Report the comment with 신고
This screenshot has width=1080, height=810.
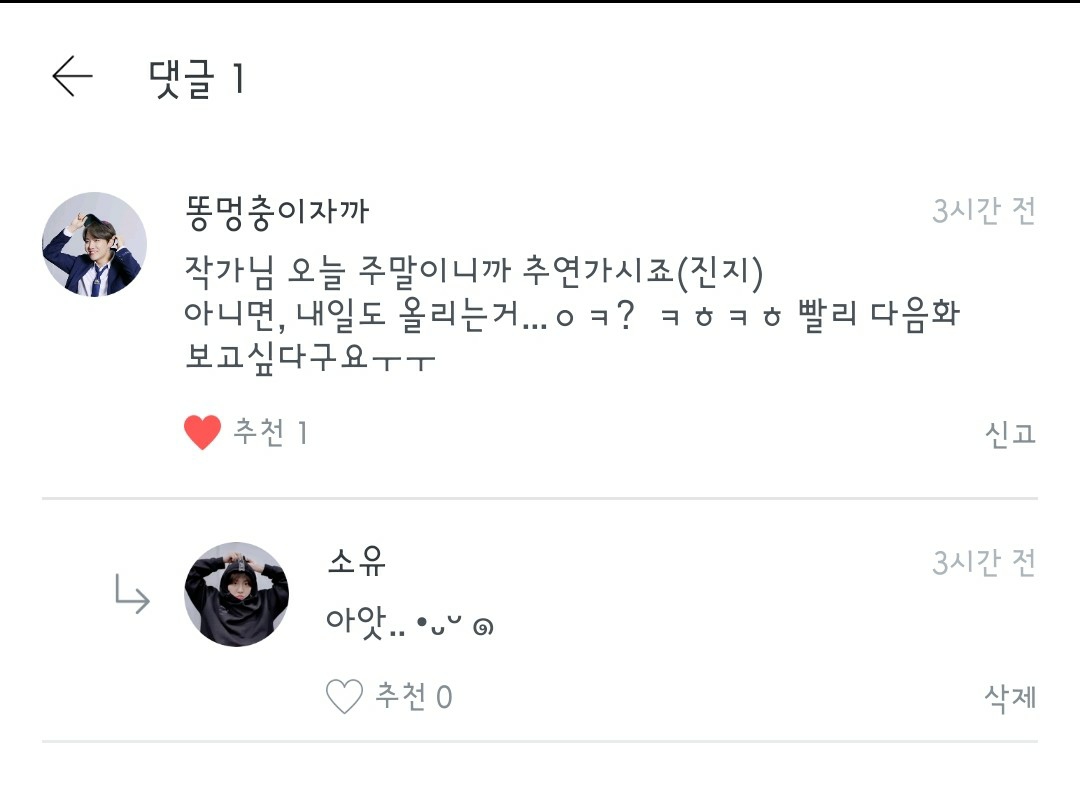pos(1010,434)
